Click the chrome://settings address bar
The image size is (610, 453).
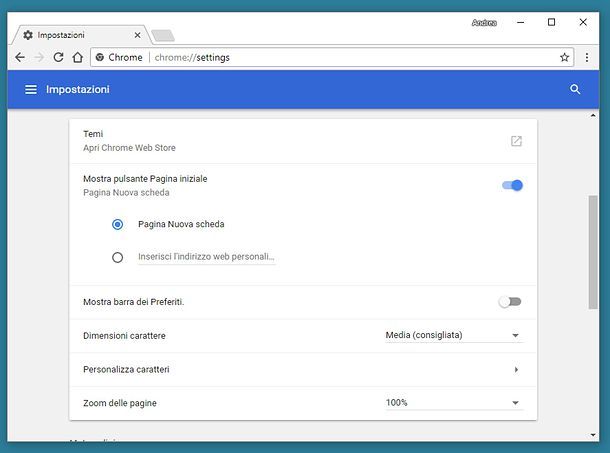click(332, 58)
